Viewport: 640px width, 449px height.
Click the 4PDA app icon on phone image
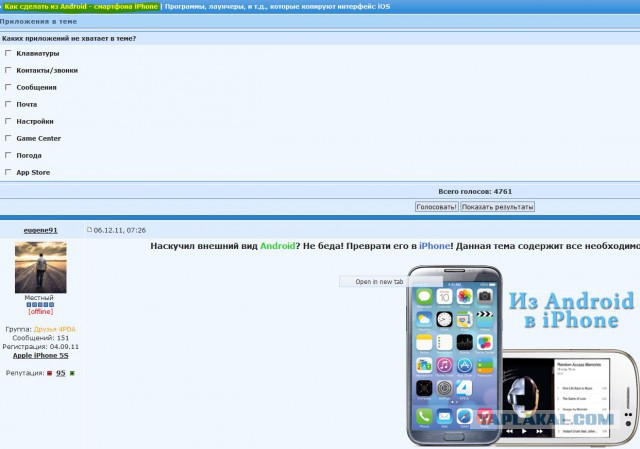click(x=464, y=388)
